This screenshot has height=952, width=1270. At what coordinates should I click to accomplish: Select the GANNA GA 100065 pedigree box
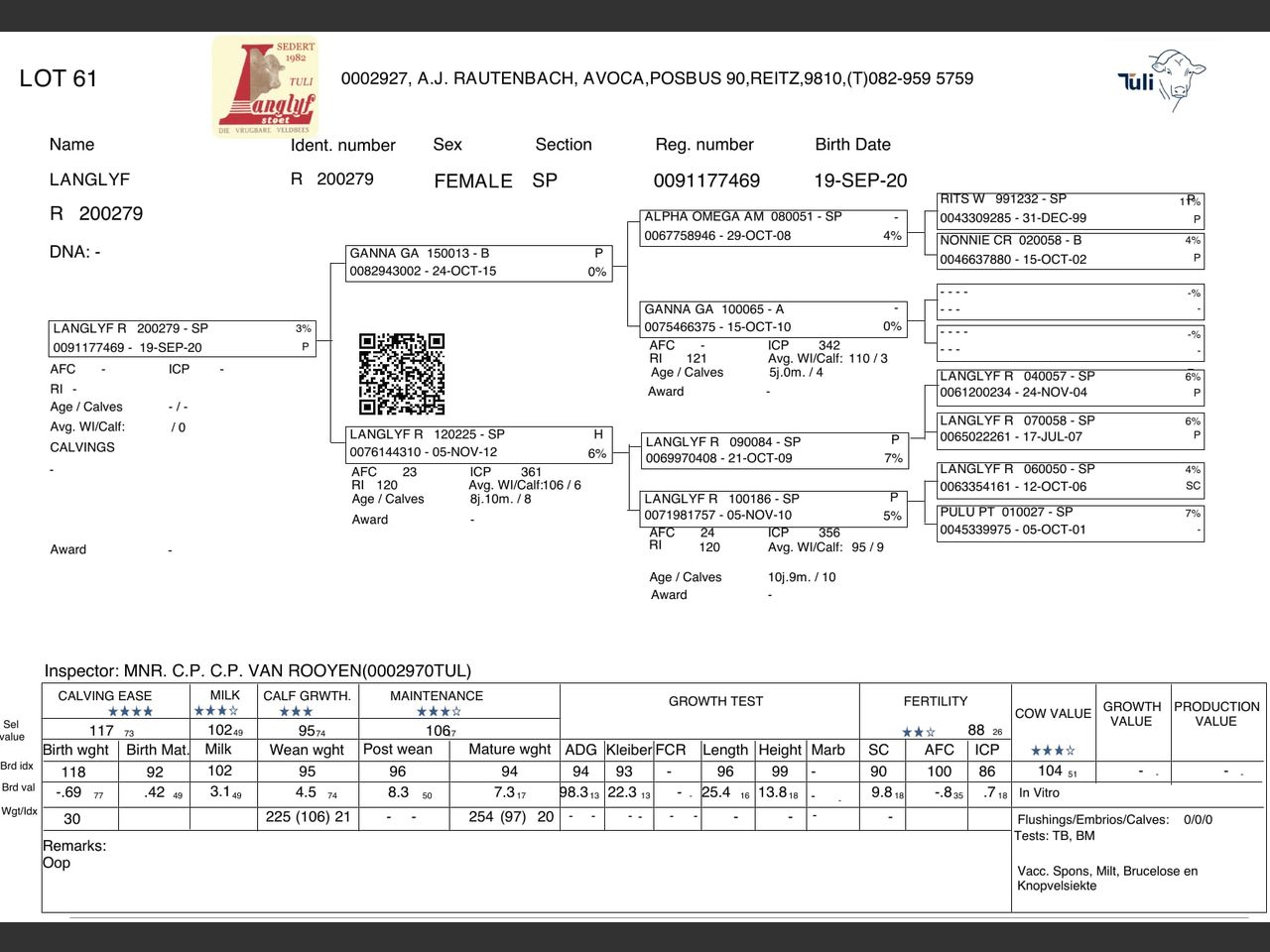point(773,319)
